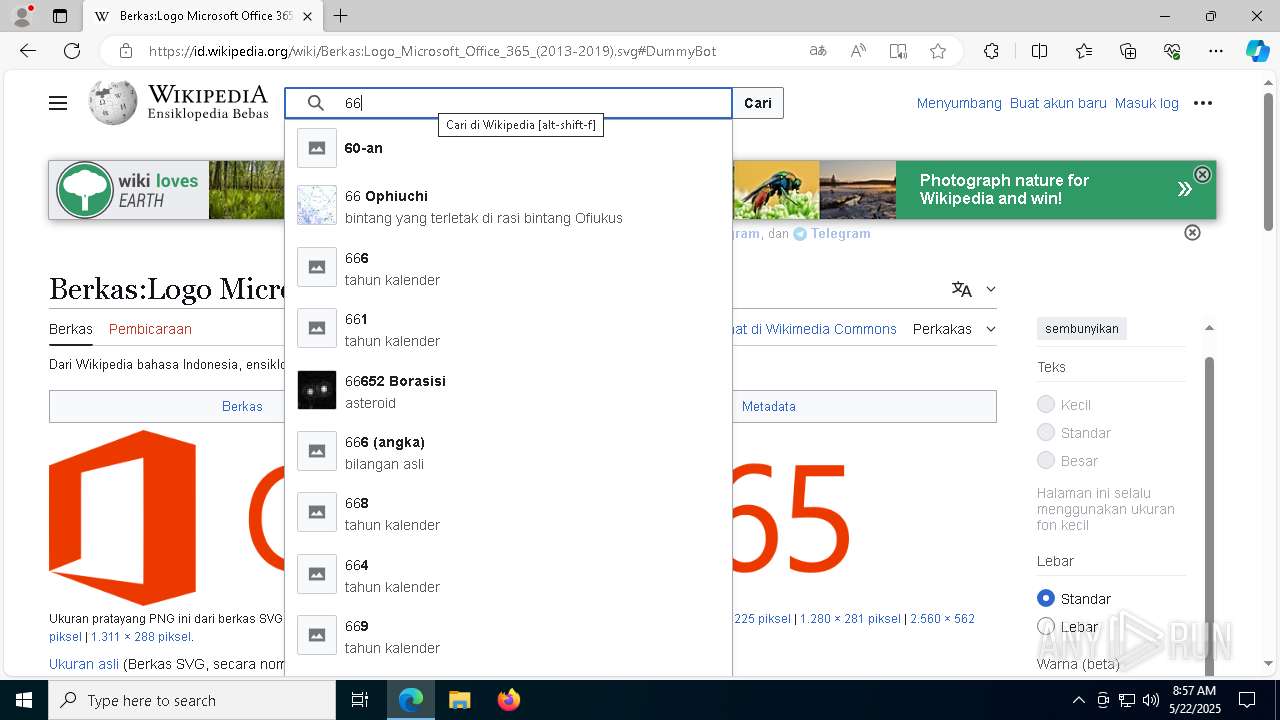Open Tab actions menu icon
This screenshot has height=720, width=1280.
60,16
